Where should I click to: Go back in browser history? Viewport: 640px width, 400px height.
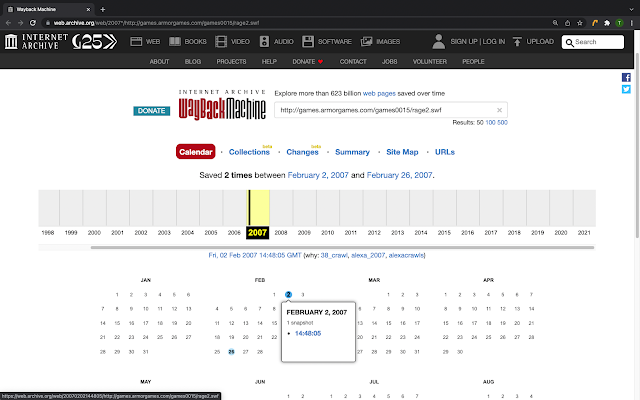coord(8,23)
